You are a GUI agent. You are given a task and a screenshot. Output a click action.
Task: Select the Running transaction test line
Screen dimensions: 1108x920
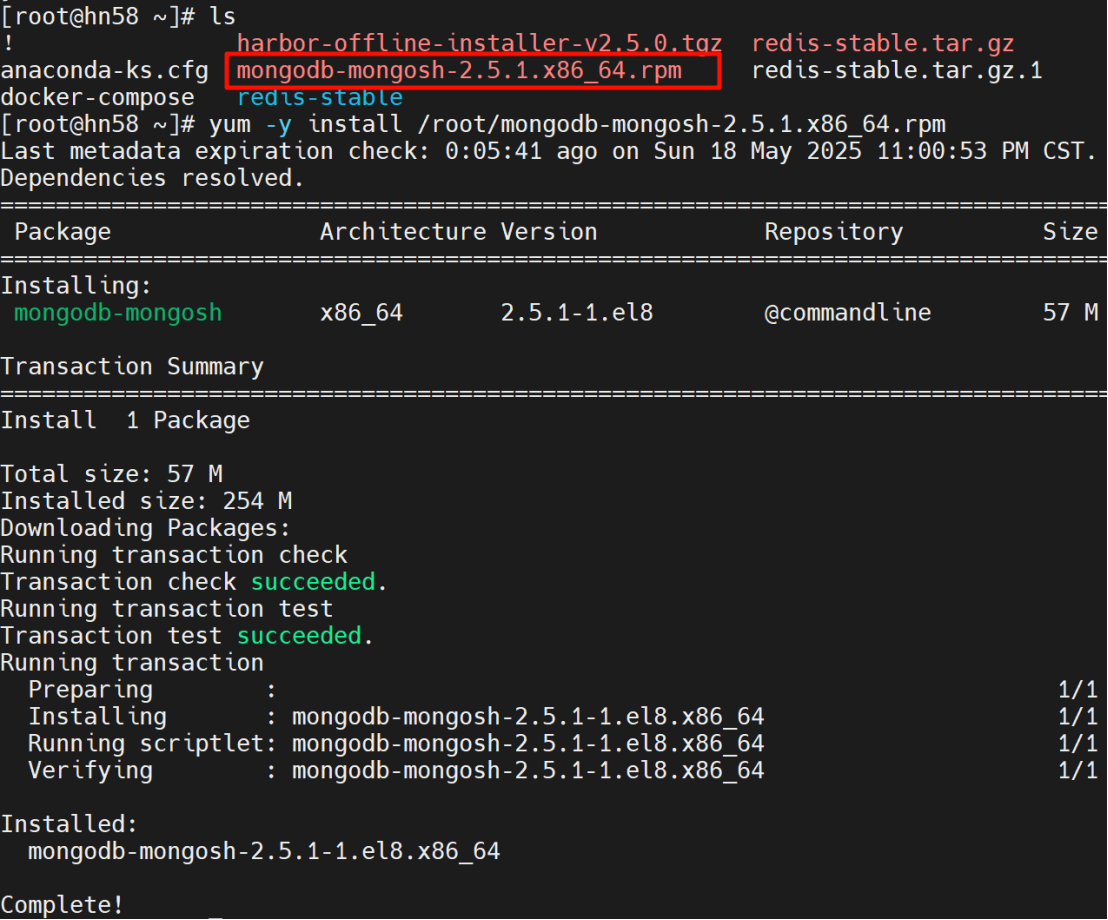pyautogui.click(x=167, y=609)
